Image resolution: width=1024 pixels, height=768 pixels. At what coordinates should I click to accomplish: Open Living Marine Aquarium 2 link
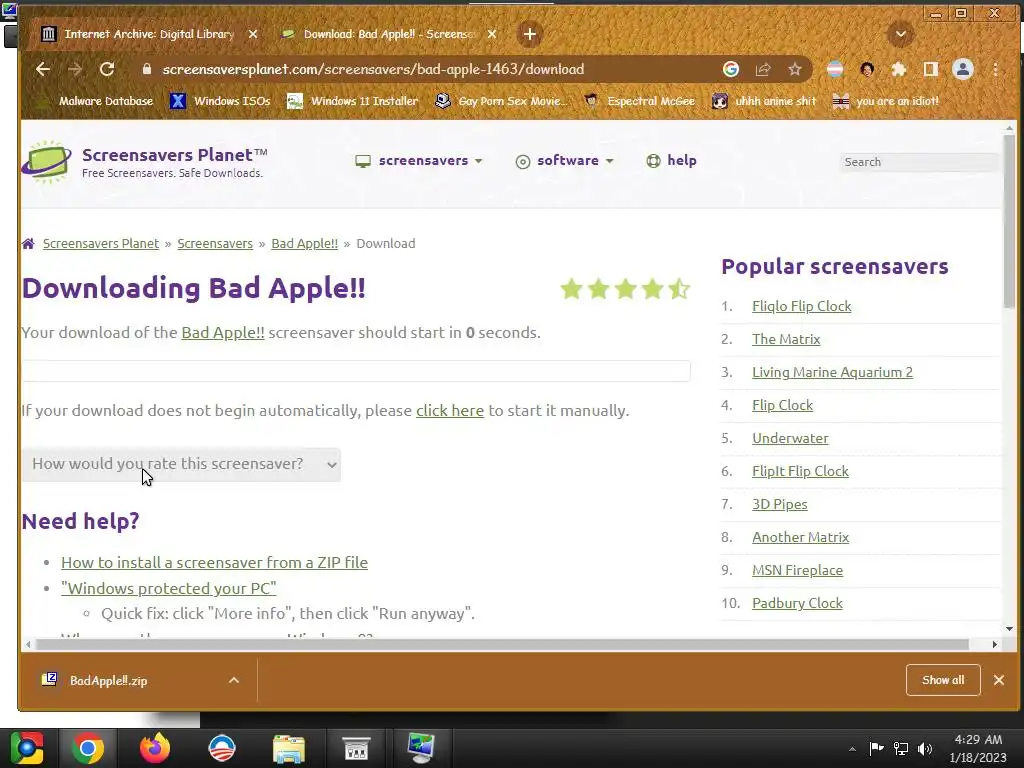(x=832, y=372)
